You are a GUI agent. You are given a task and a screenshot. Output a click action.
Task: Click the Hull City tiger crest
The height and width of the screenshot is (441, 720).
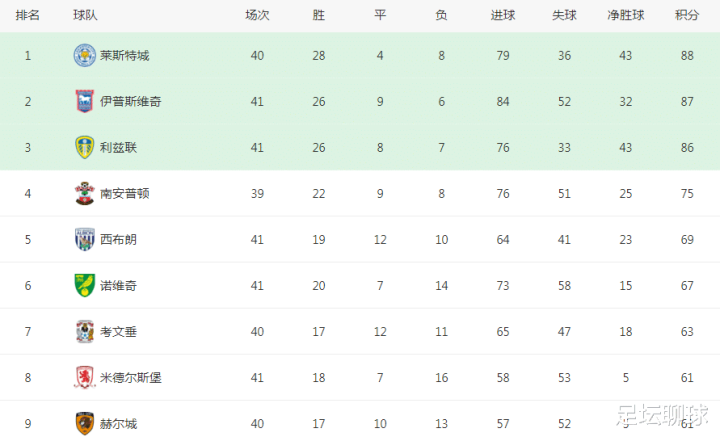click(84, 424)
